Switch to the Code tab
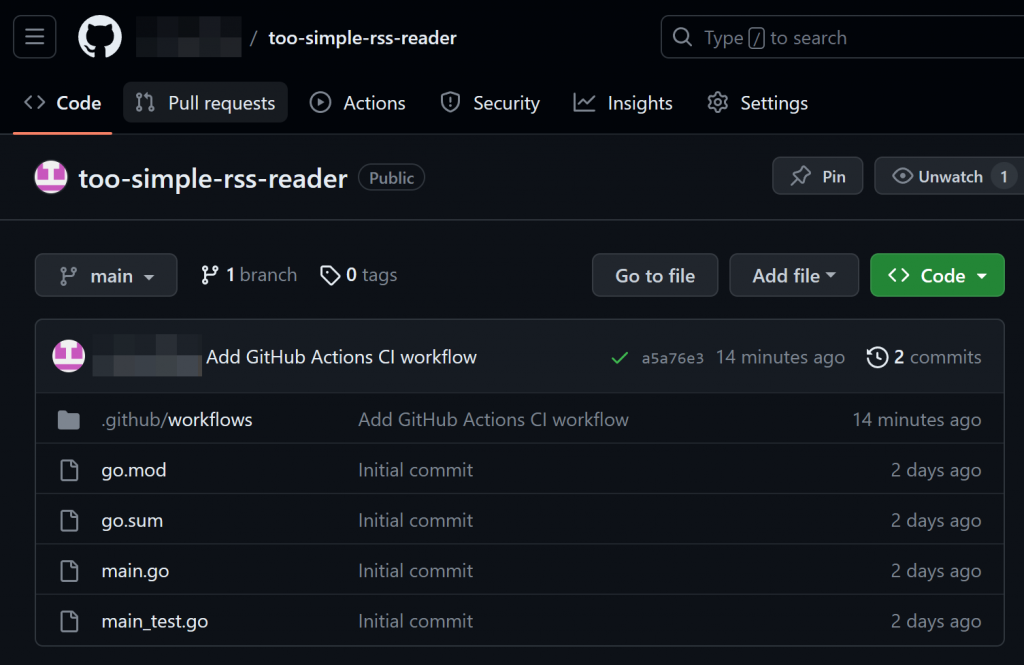The height and width of the screenshot is (665, 1024). click(63, 103)
